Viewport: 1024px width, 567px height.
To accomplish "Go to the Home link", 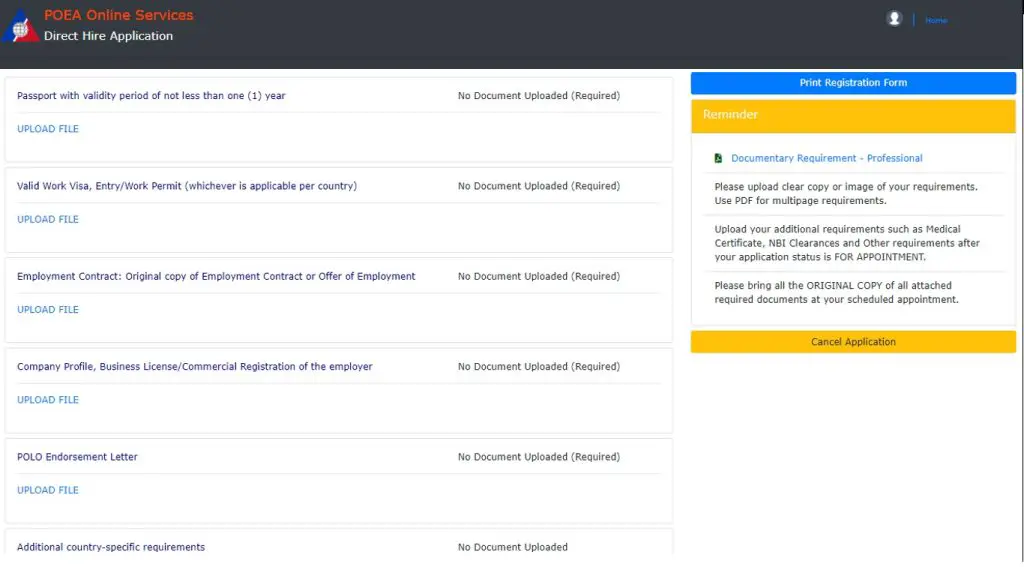I will click(936, 20).
